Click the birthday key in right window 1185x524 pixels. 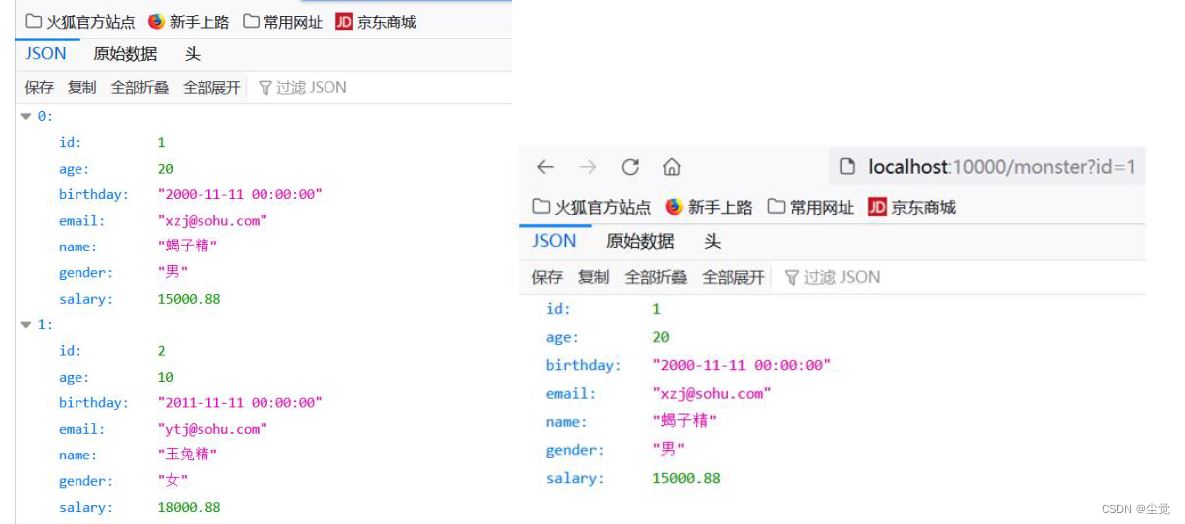pos(583,365)
